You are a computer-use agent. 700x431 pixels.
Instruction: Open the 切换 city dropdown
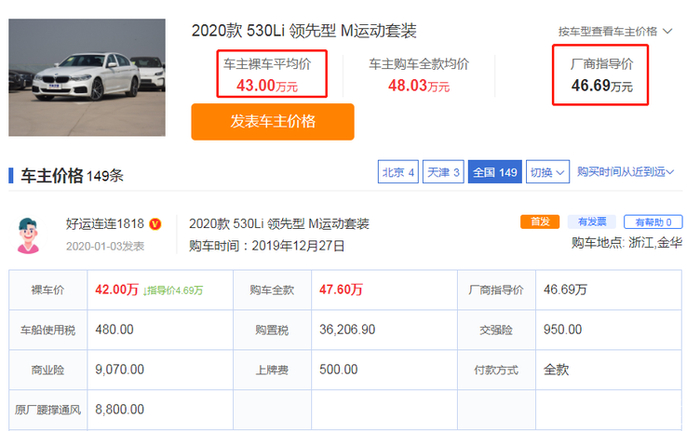548,172
